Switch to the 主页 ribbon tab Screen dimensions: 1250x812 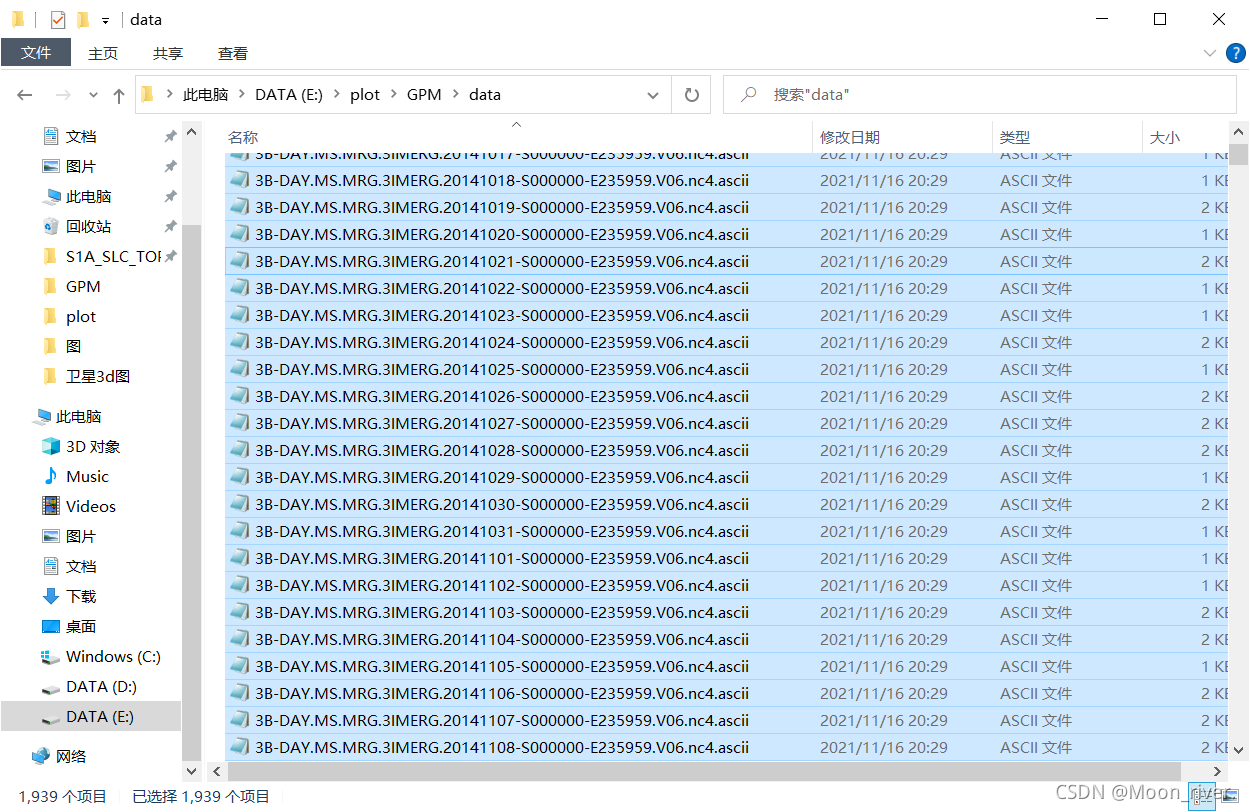click(x=103, y=53)
